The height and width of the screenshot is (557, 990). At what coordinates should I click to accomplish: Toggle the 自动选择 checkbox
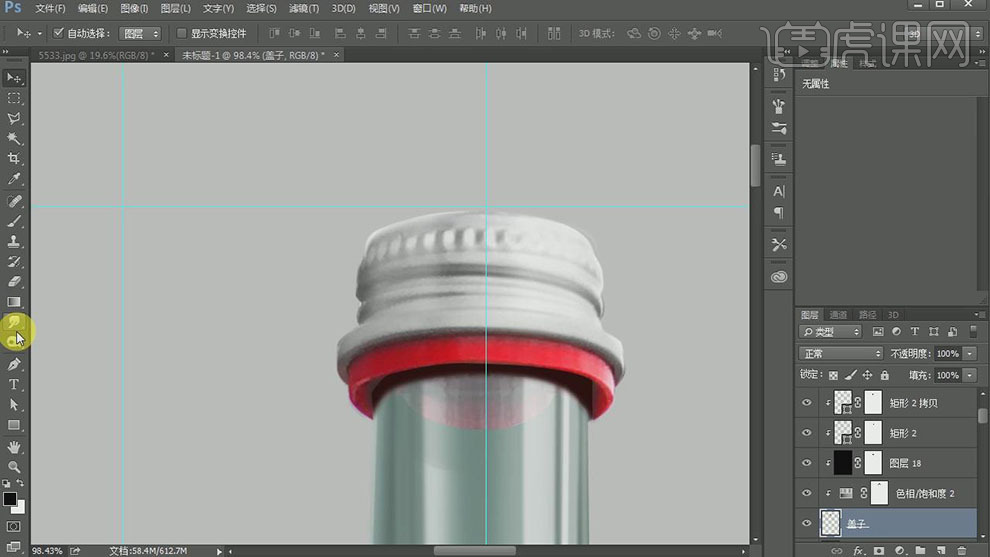58,33
